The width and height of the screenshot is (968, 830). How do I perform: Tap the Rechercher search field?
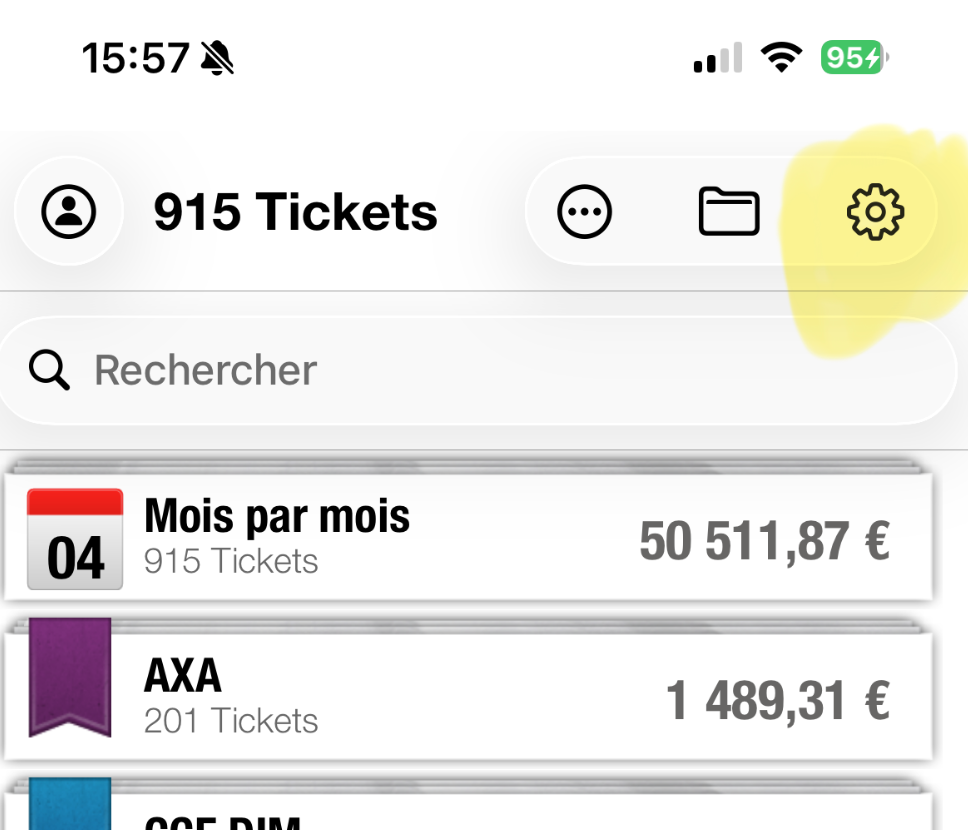205,370
